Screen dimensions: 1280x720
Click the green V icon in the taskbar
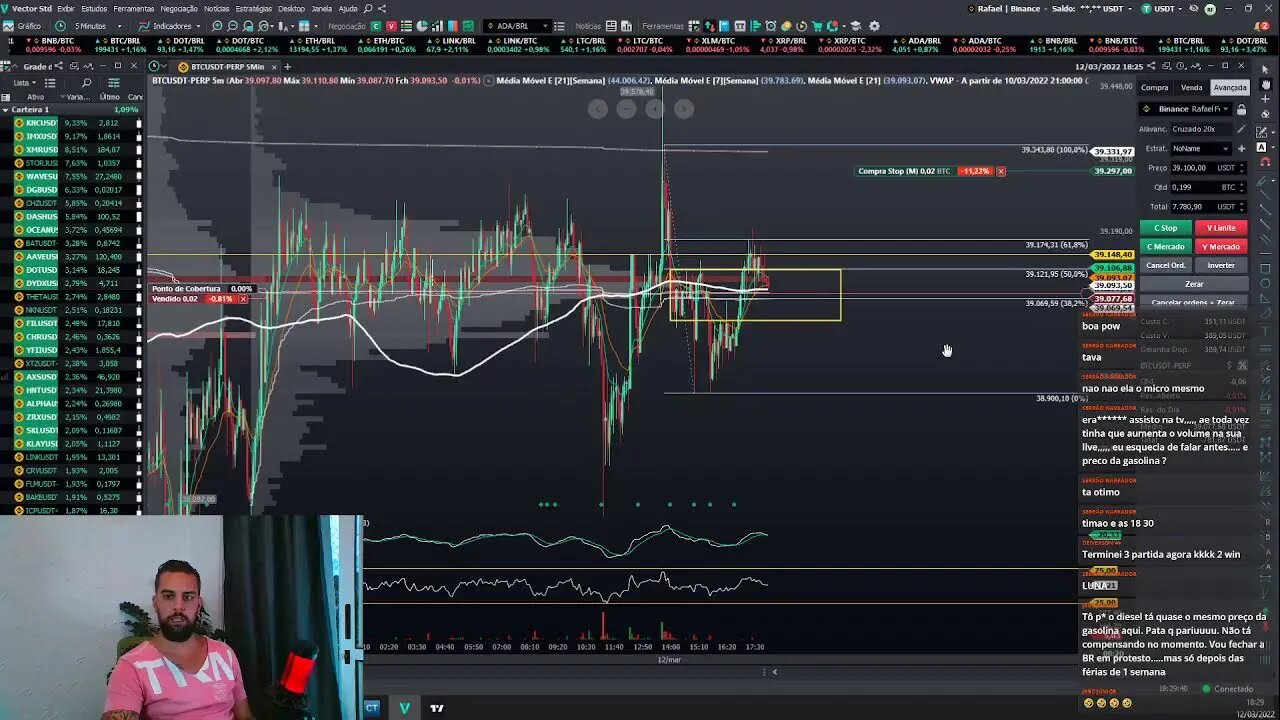click(x=405, y=708)
